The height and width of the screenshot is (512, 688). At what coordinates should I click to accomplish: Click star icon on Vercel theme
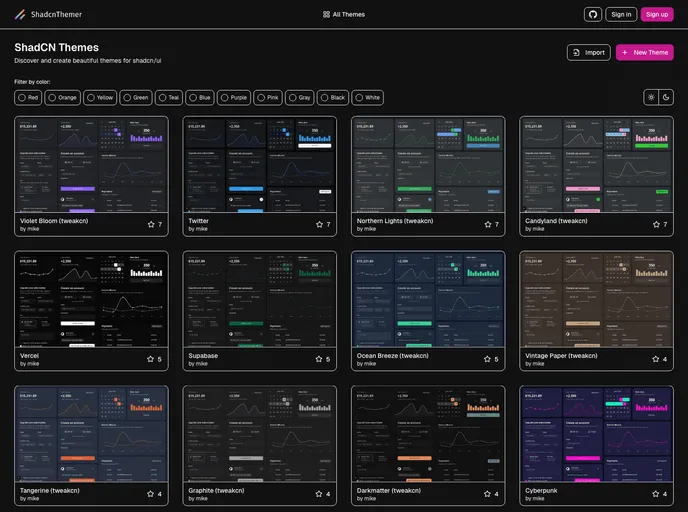(151, 359)
